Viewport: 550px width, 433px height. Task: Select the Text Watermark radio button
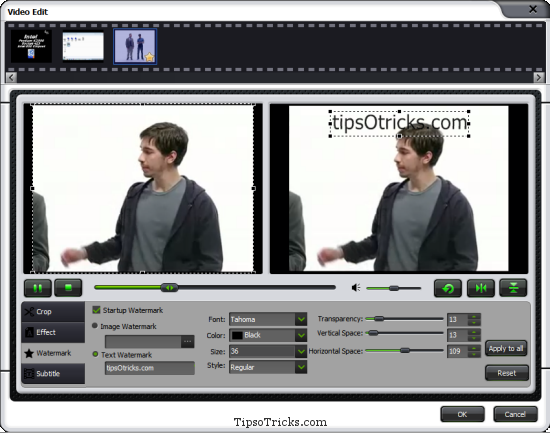coord(95,354)
